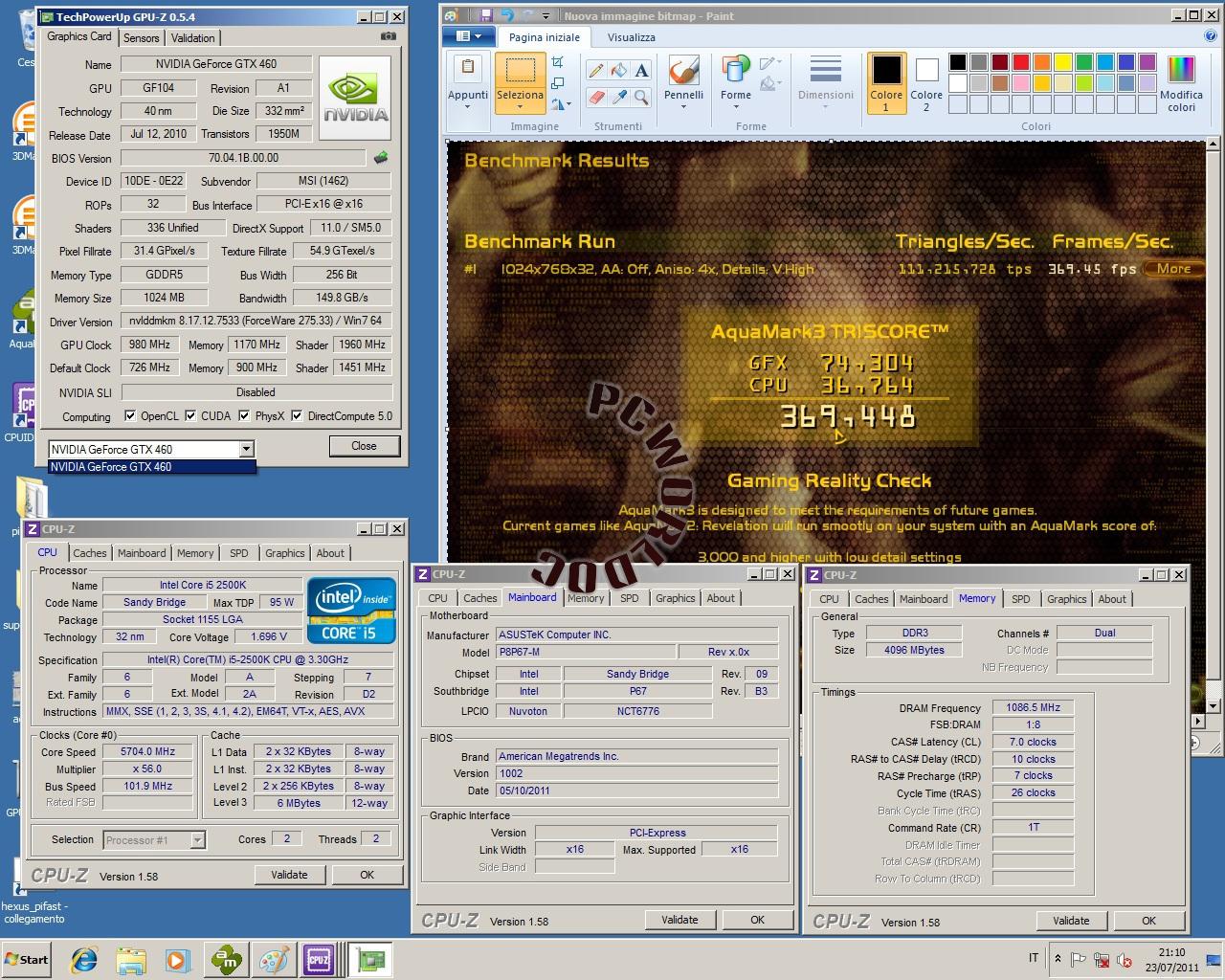Image resolution: width=1225 pixels, height=980 pixels.
Task: Click the More button in AquaMark results
Action: [1173, 269]
